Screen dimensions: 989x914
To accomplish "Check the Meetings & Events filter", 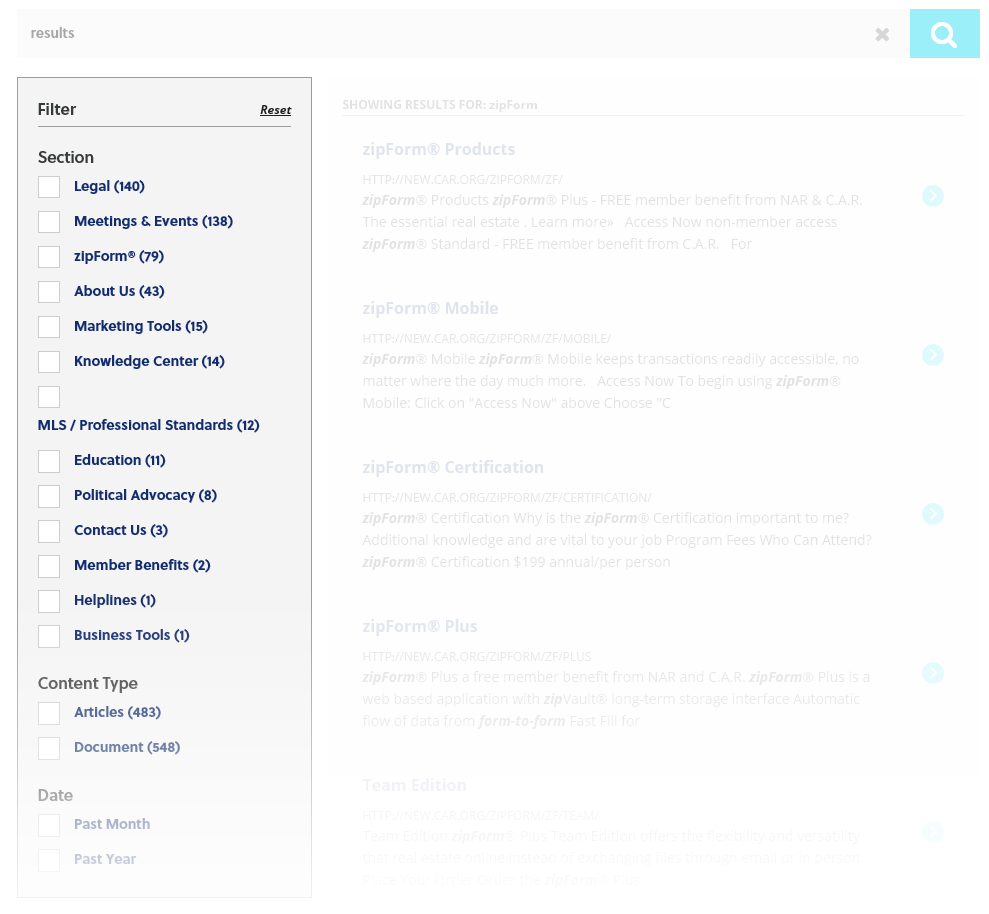I will click(x=49, y=222).
